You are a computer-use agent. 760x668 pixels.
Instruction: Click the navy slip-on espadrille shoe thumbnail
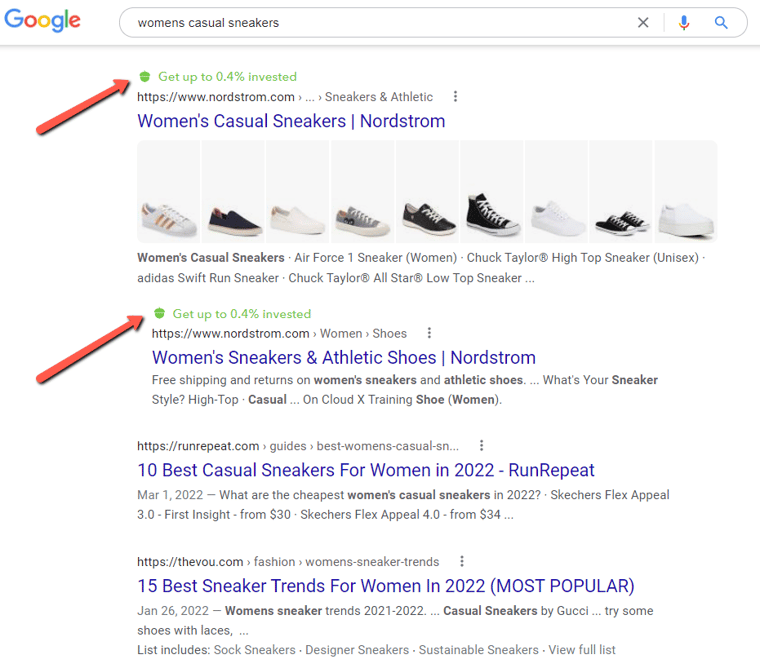(x=233, y=191)
